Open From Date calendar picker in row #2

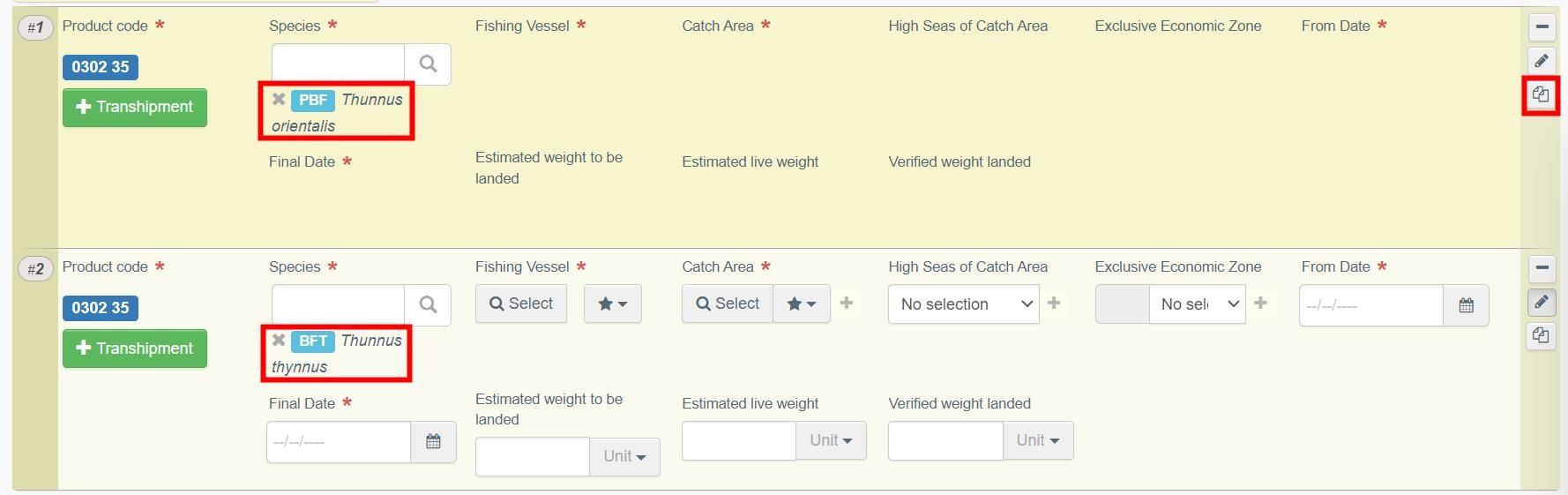click(1466, 305)
